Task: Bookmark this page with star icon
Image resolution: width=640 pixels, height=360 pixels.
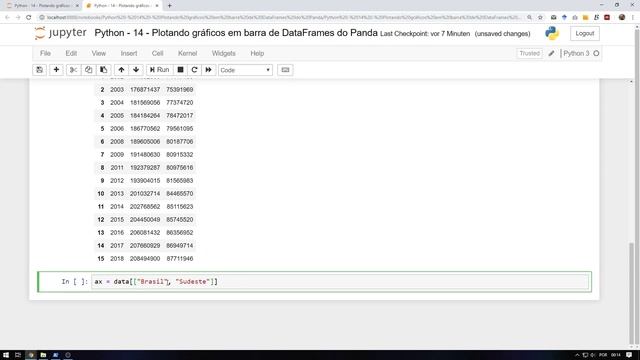Action: coord(540,18)
